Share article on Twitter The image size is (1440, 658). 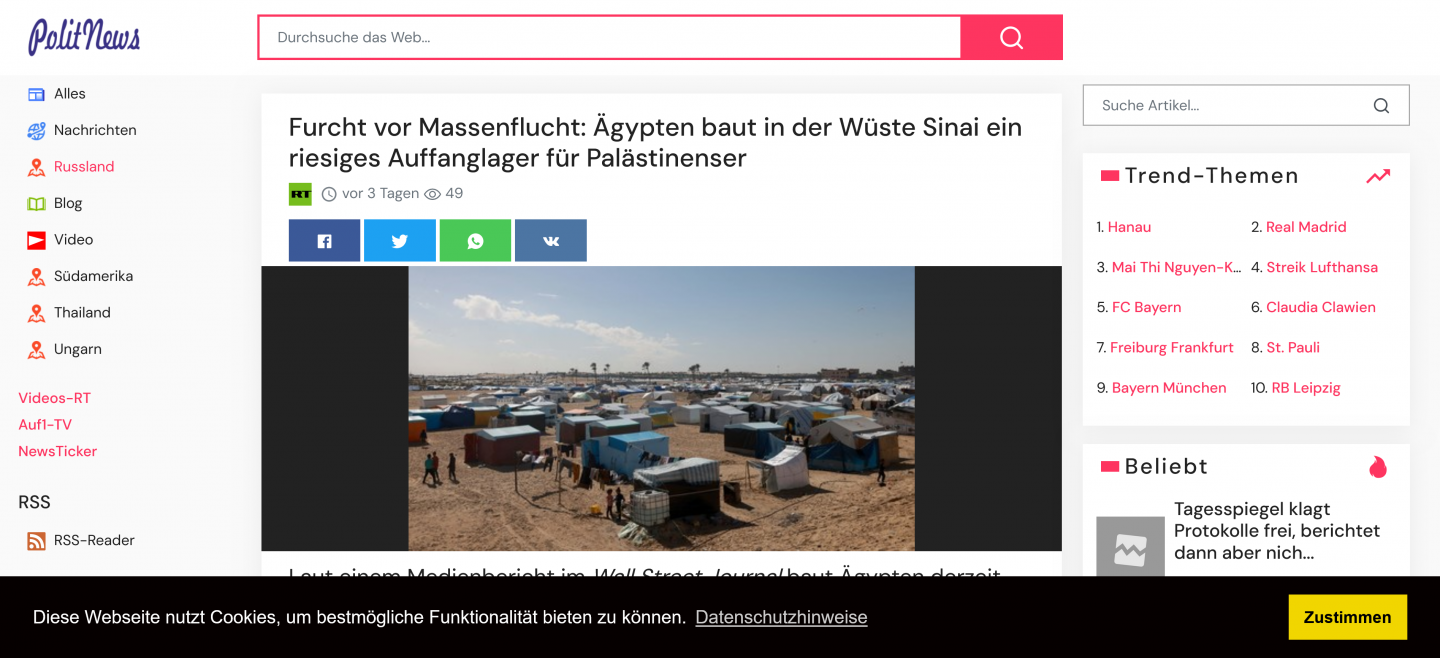pyautogui.click(x=400, y=241)
